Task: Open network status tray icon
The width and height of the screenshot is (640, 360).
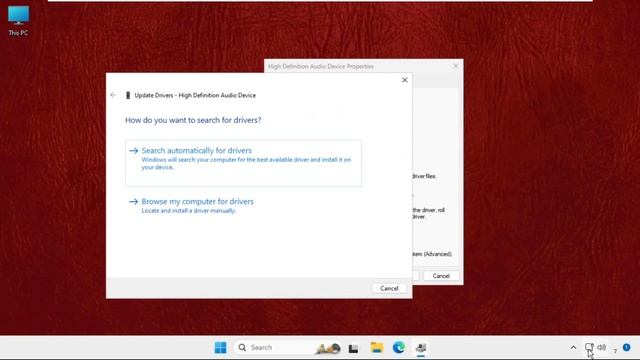Action: point(589,347)
